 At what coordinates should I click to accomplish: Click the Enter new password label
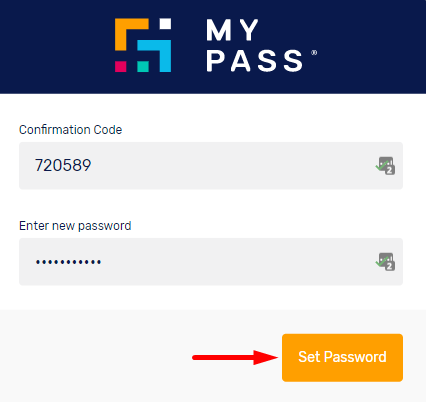click(x=75, y=226)
